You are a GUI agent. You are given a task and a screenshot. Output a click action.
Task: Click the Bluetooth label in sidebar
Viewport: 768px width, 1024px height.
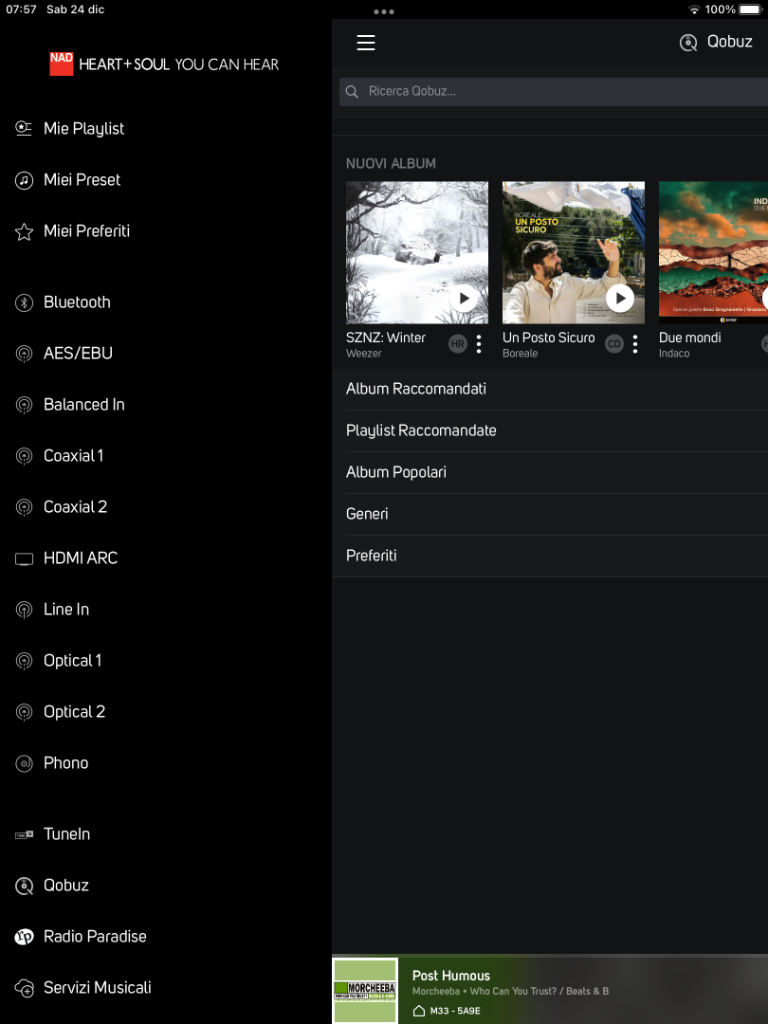coord(77,302)
